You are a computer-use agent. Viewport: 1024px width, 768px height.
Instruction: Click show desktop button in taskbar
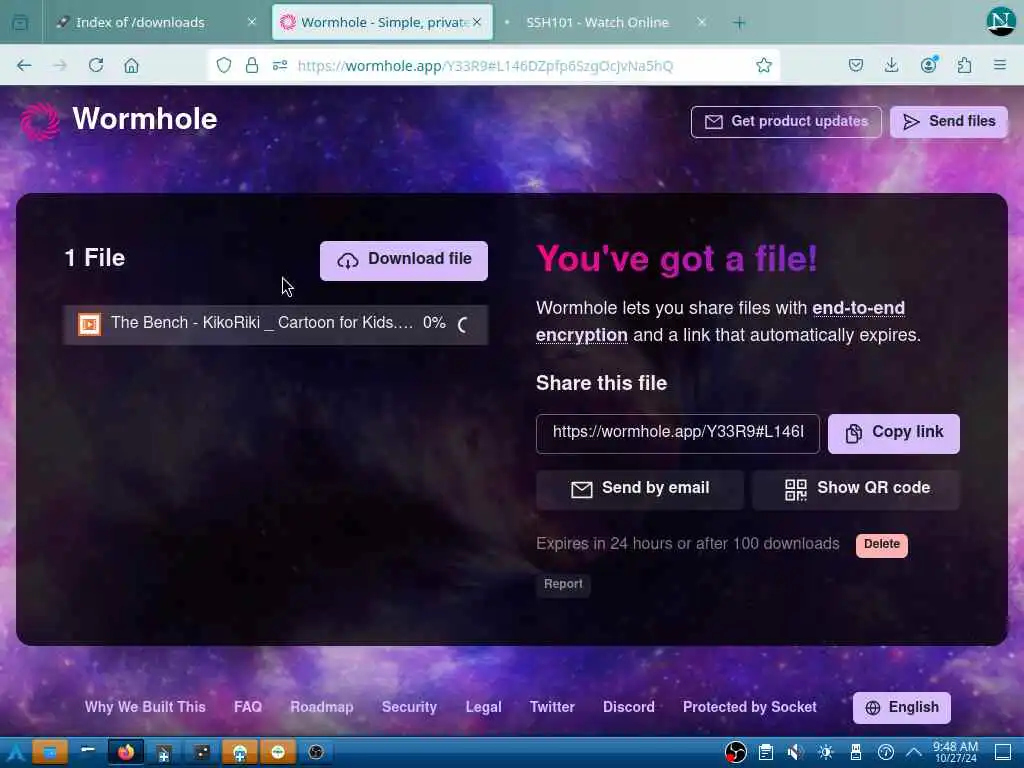1003,752
